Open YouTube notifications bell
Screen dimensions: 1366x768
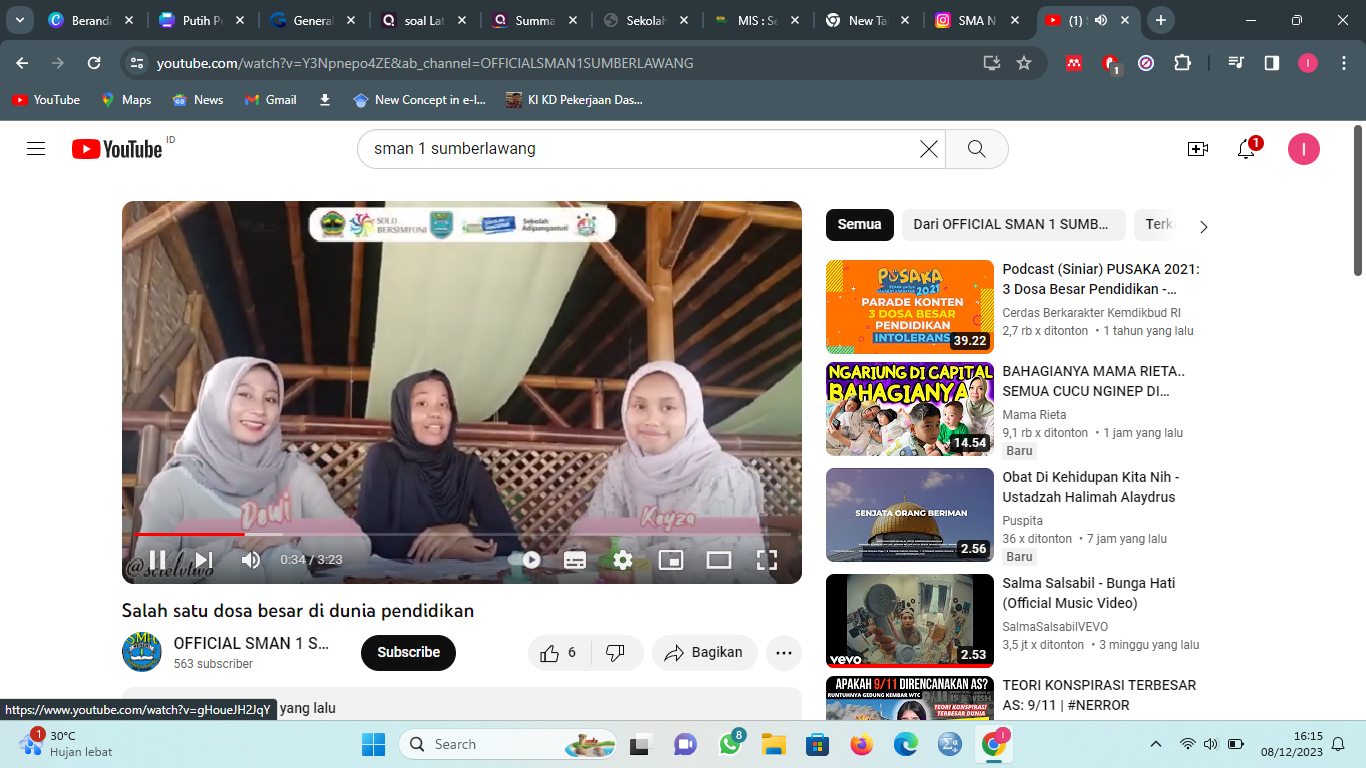1246,149
